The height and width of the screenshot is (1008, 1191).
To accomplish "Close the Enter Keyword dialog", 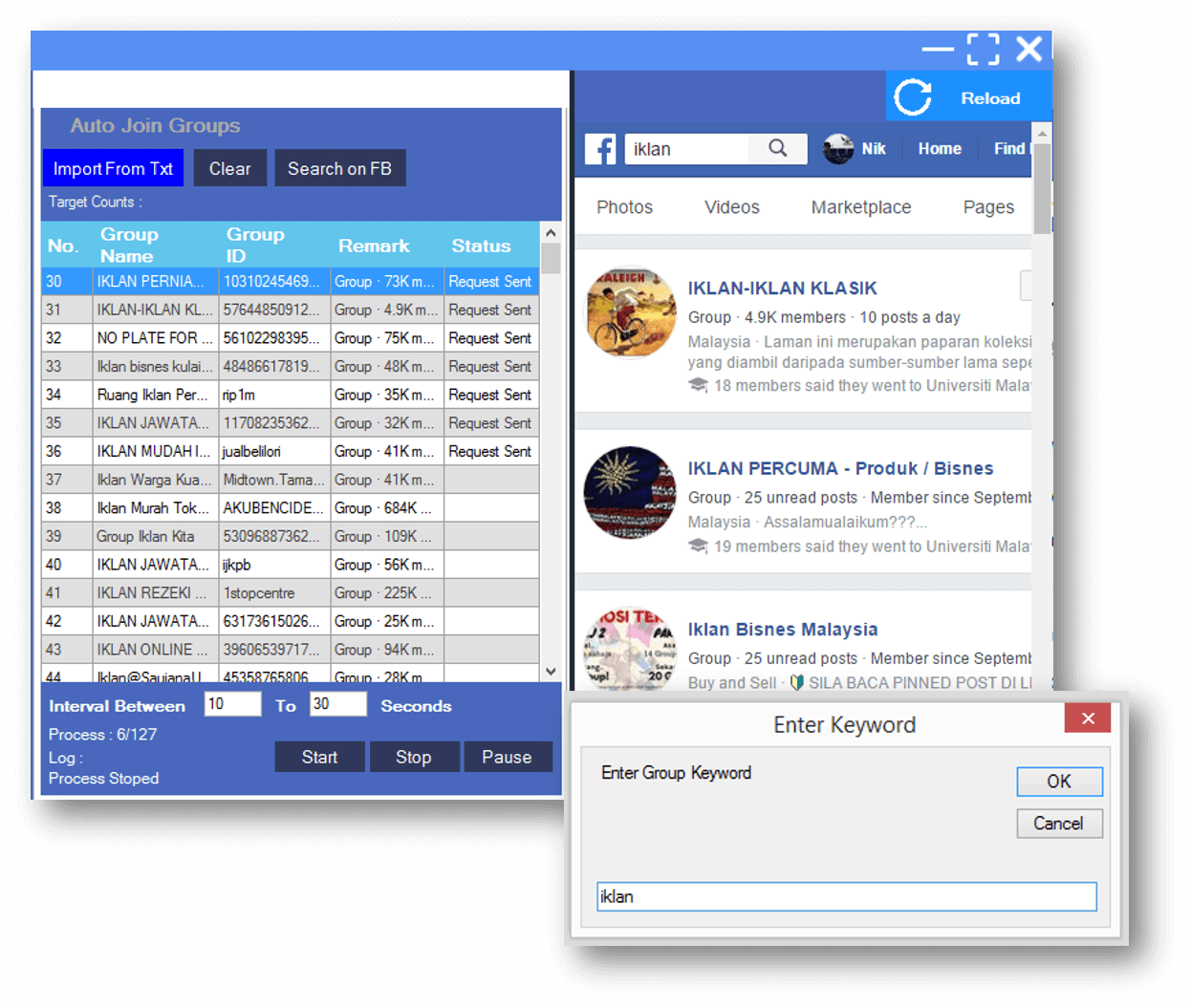I will (1087, 718).
